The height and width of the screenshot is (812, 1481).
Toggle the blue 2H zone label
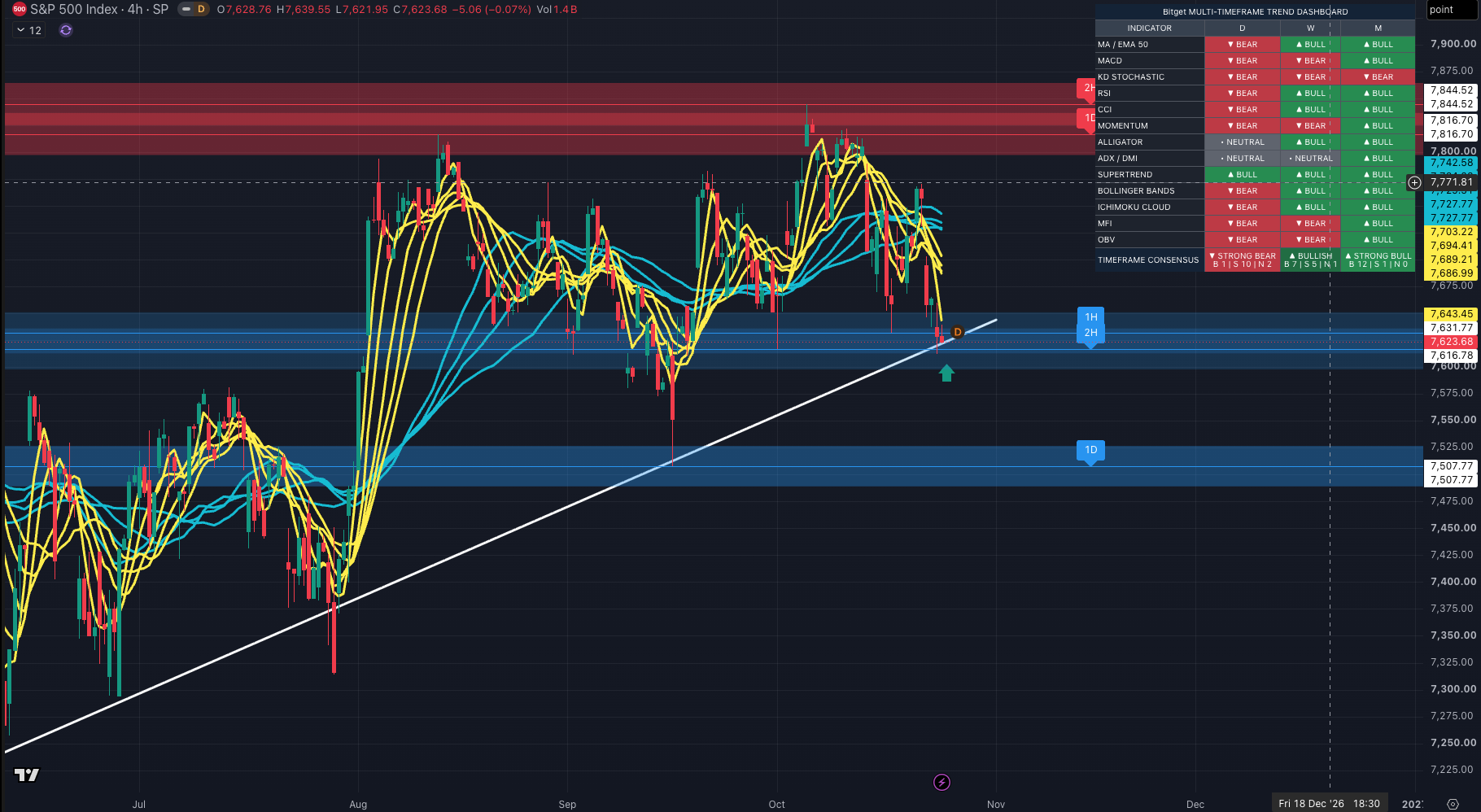click(1091, 333)
